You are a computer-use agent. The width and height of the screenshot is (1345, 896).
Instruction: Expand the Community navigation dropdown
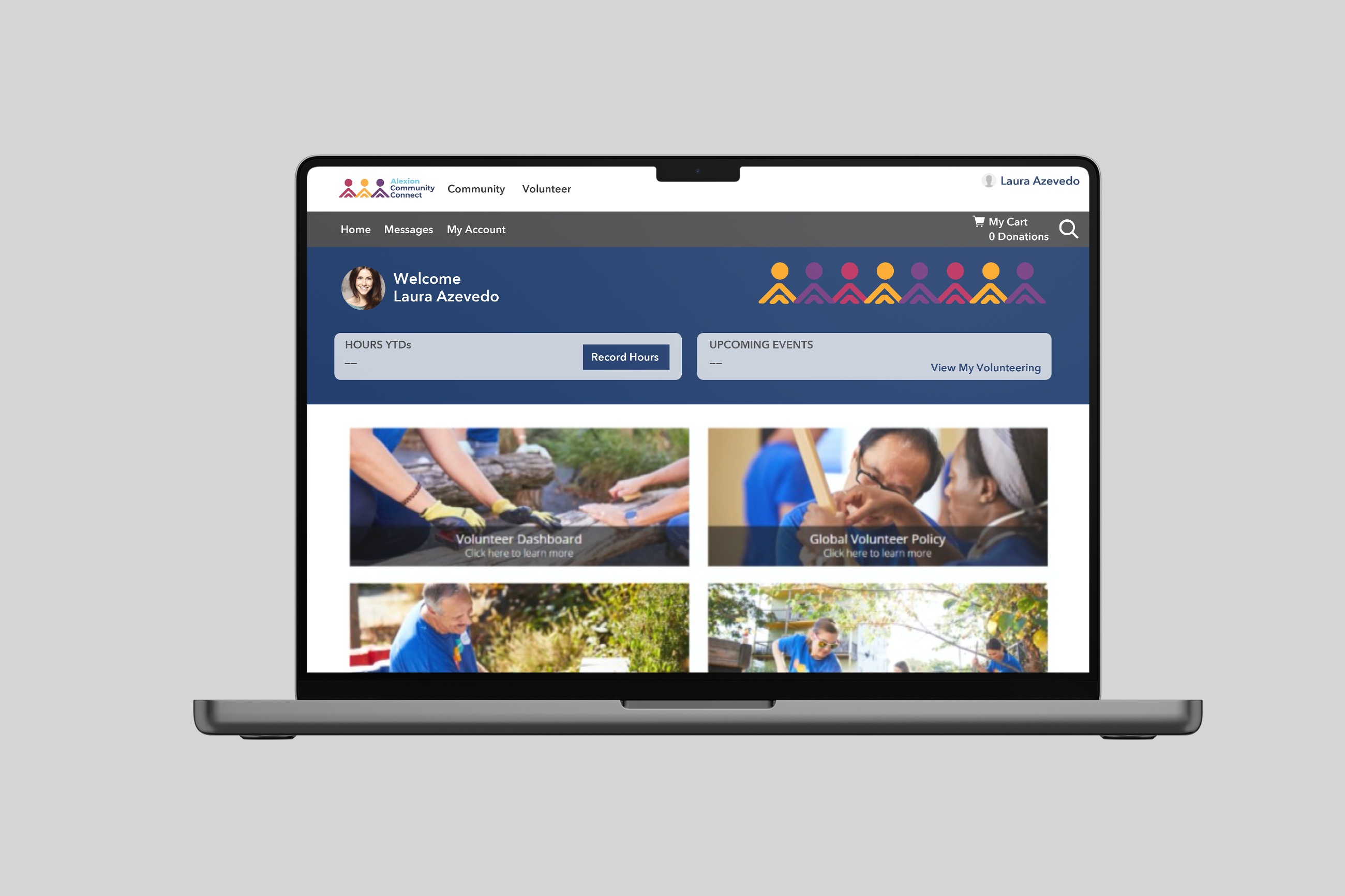[x=476, y=189]
